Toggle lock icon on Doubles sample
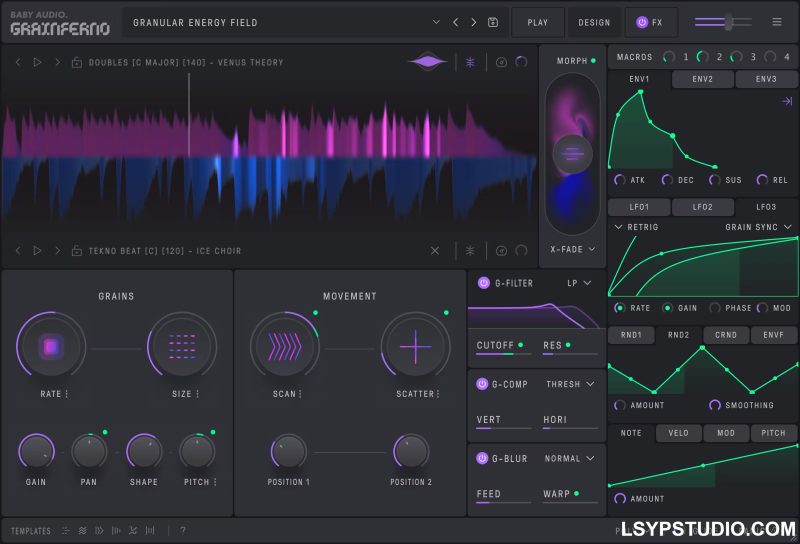Image resolution: width=800 pixels, height=544 pixels. [77, 62]
